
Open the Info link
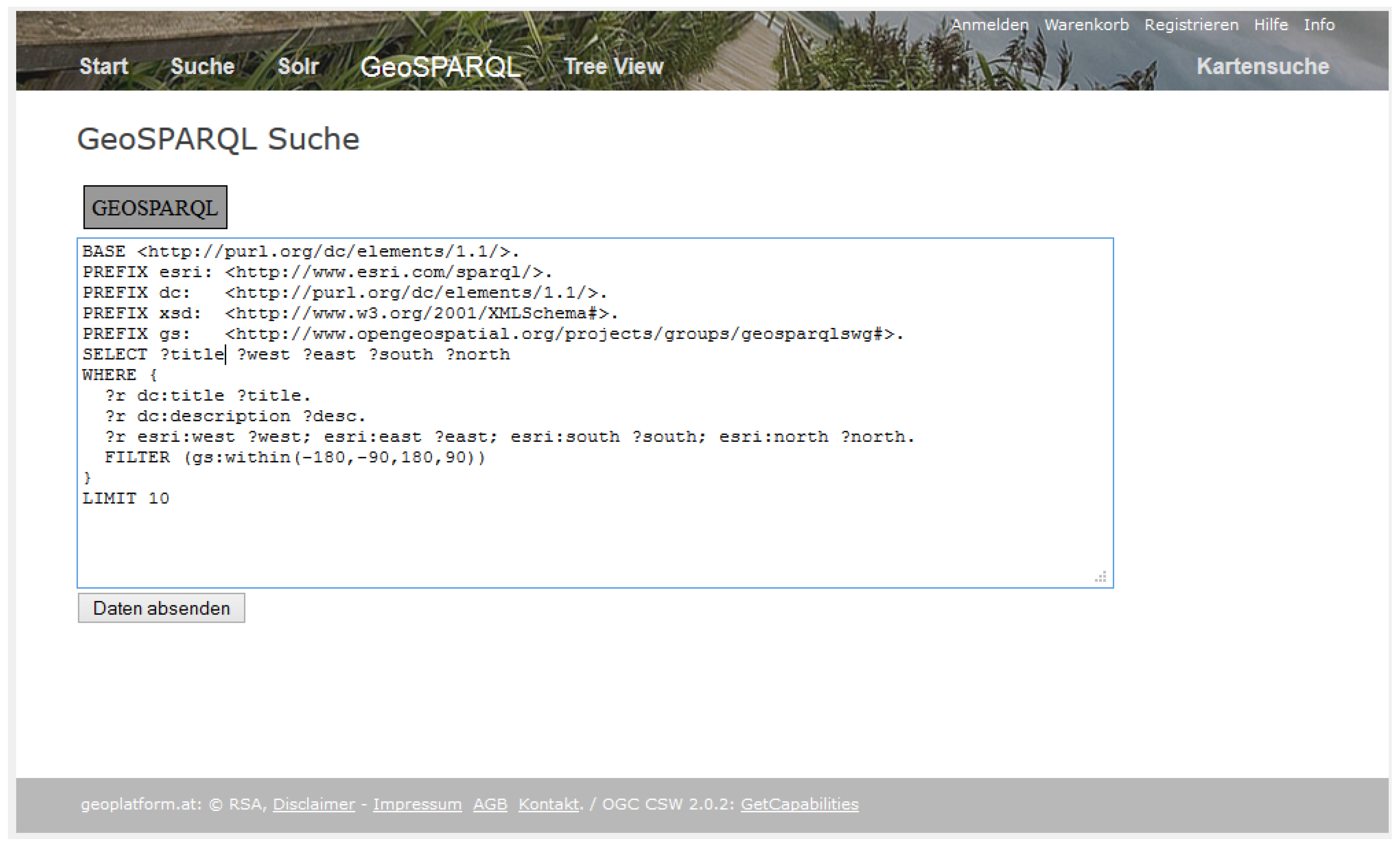1319,25
